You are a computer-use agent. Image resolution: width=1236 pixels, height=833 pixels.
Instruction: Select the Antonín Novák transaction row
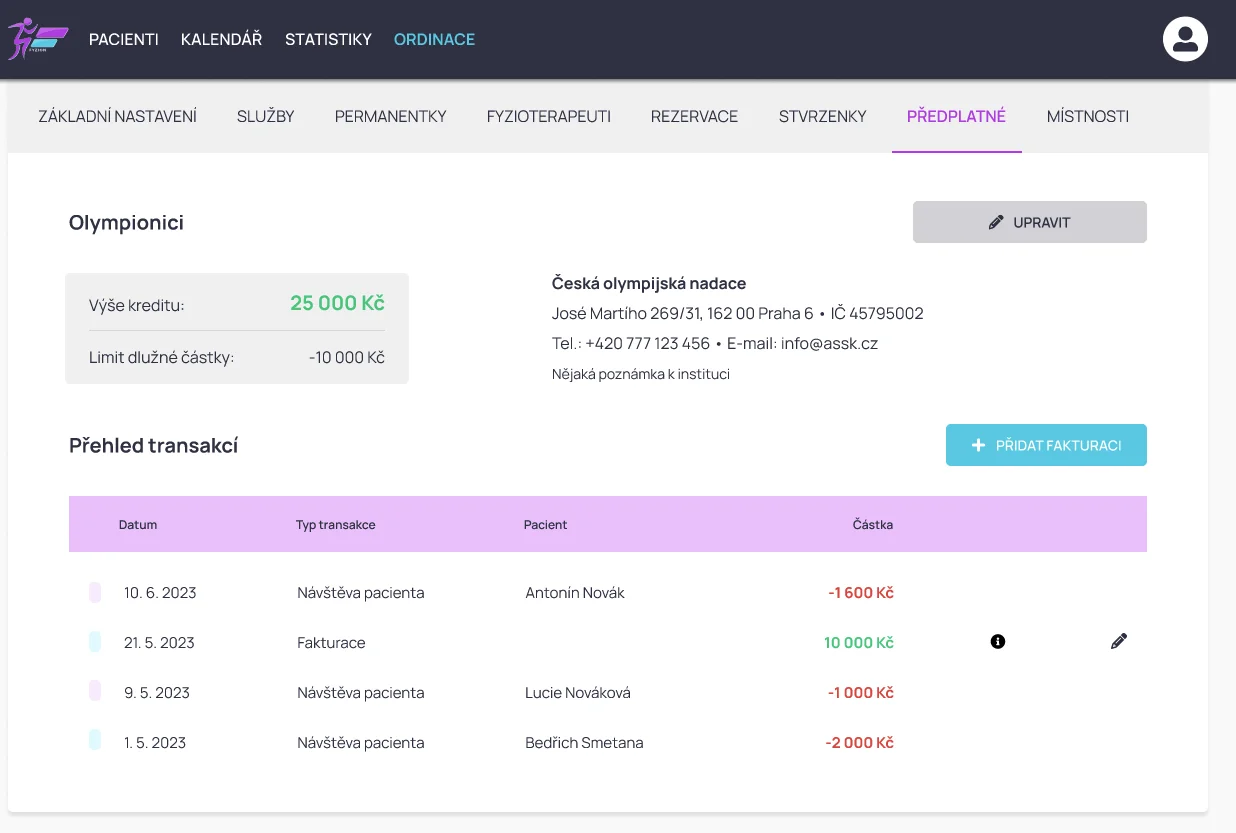point(574,593)
